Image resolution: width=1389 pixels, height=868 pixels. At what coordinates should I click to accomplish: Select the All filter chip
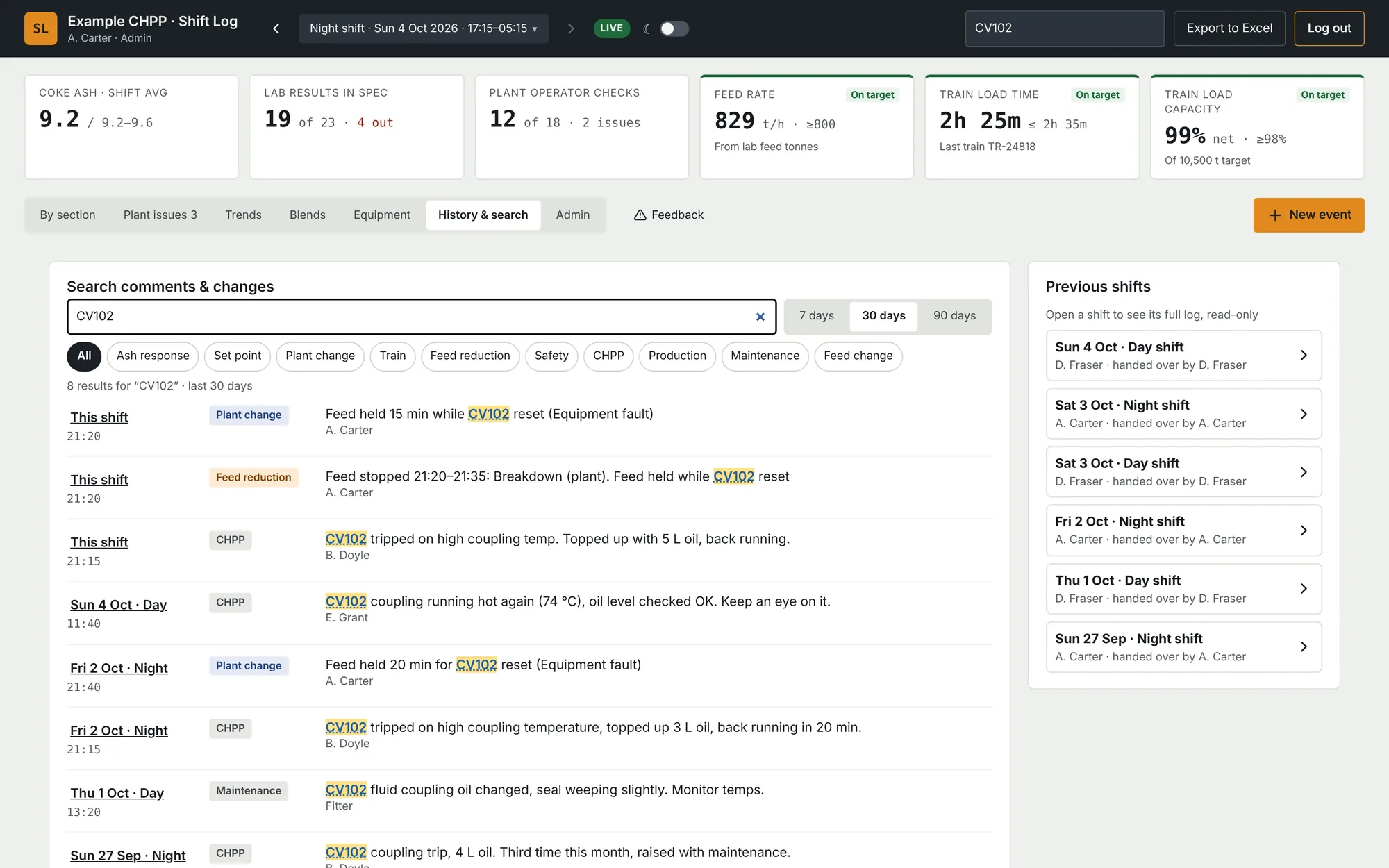pos(84,356)
